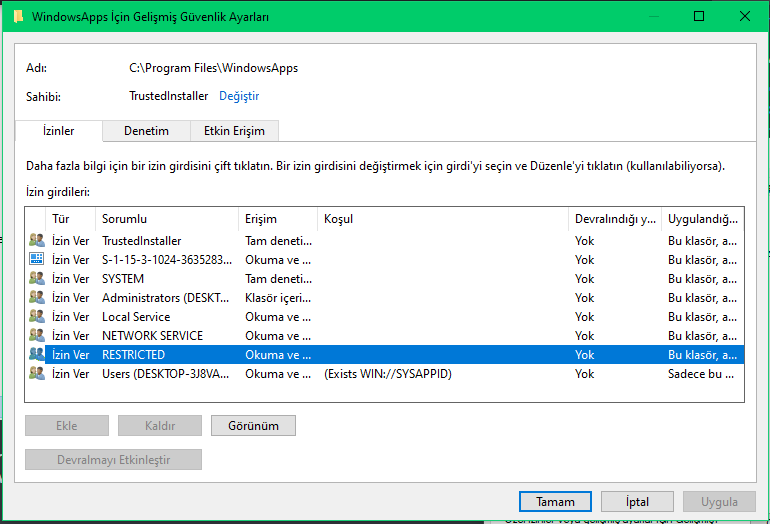
Task: Click the TrustedInstaller owner name text
Action: (168, 96)
